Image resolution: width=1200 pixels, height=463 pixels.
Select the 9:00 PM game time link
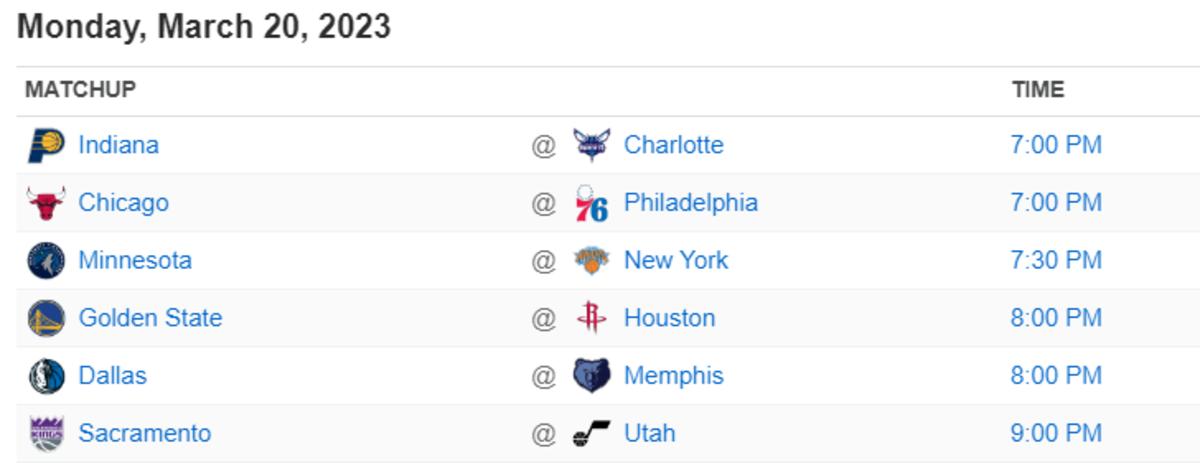coord(1056,433)
